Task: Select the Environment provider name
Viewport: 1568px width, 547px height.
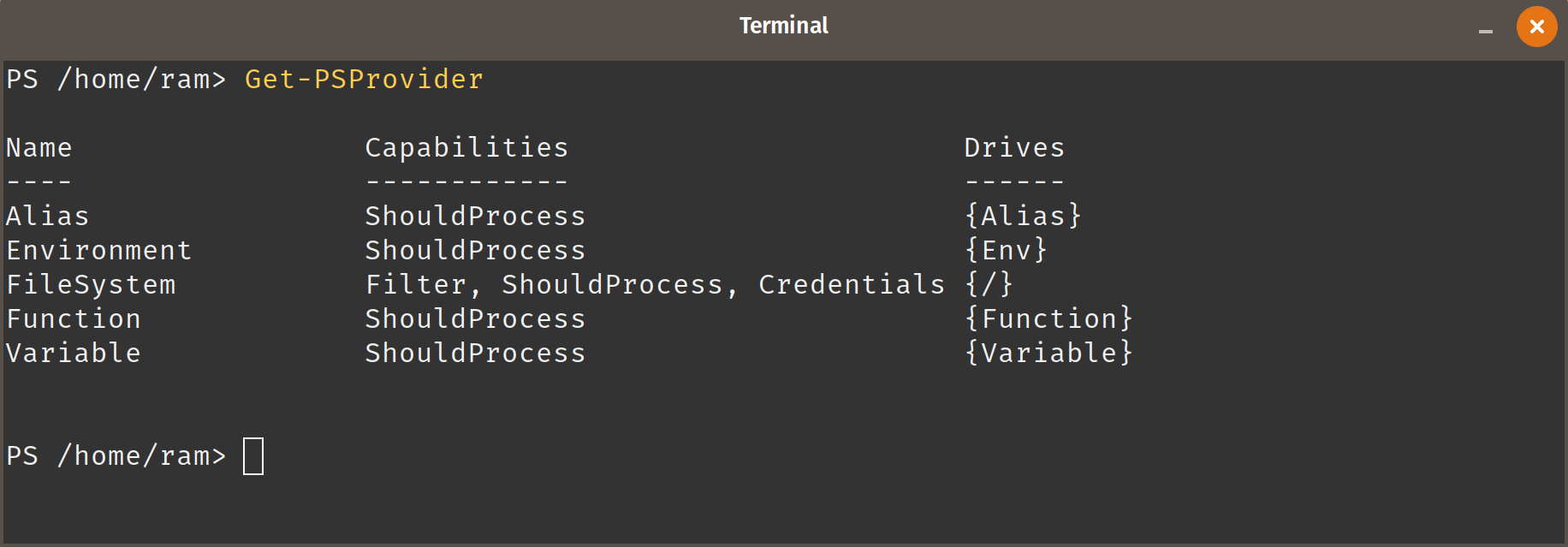Action: (x=99, y=250)
